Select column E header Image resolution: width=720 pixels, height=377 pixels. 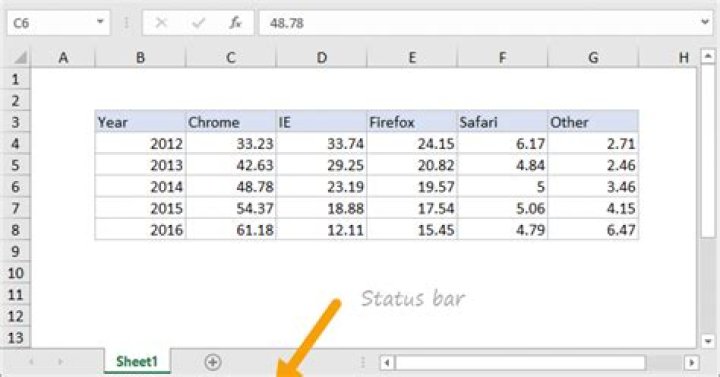412,58
